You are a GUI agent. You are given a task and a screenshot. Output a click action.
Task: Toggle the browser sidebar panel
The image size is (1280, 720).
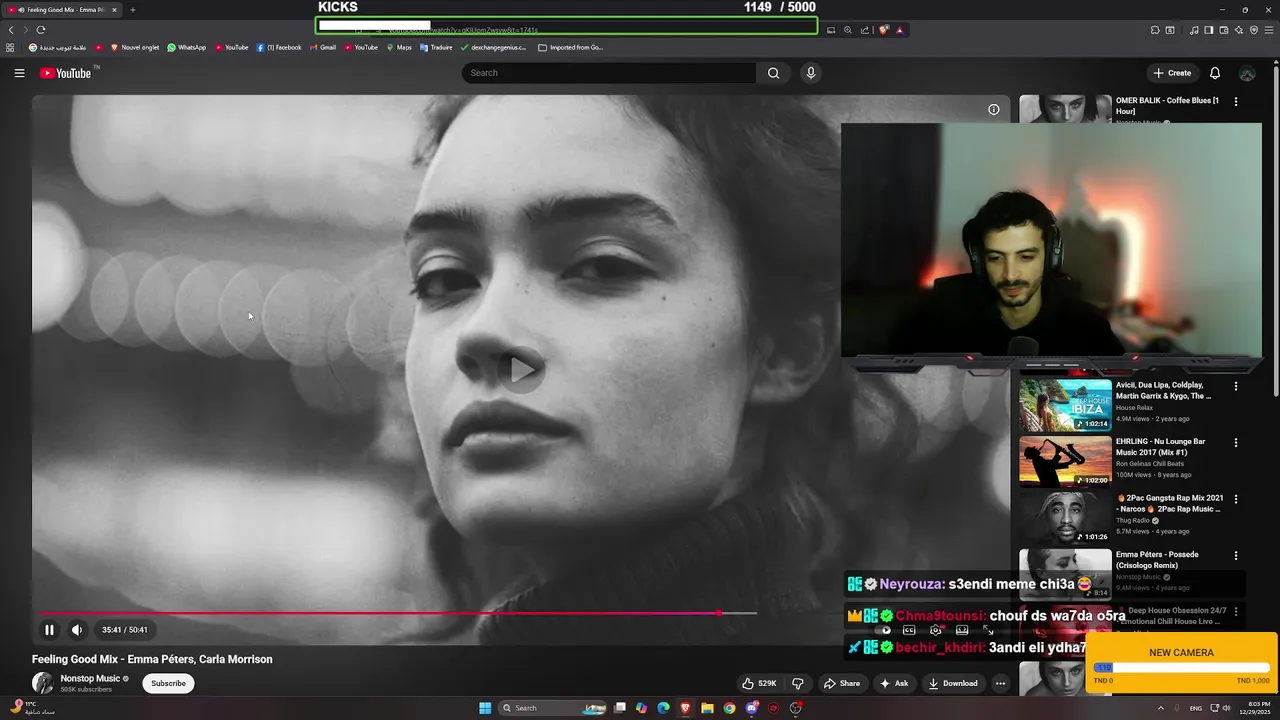point(1209,30)
